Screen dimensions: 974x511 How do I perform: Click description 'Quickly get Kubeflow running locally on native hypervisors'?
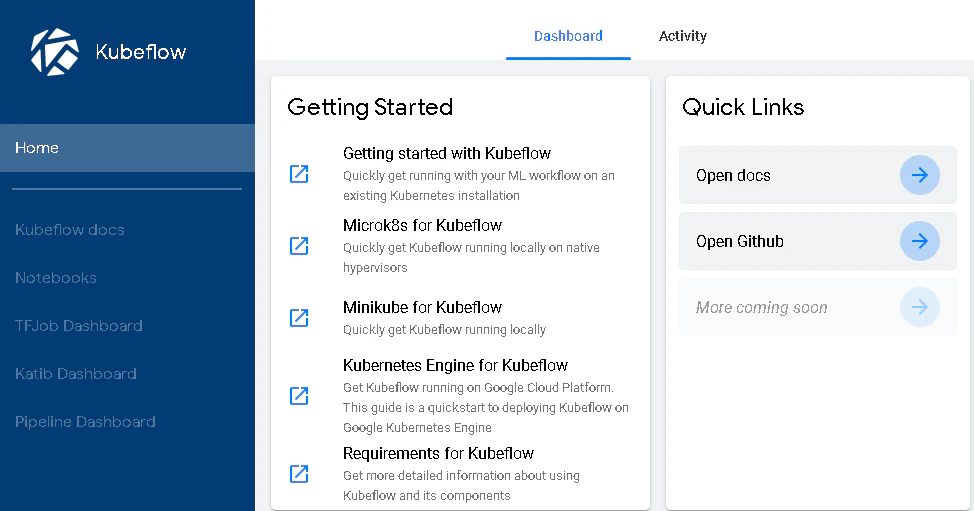coord(471,258)
